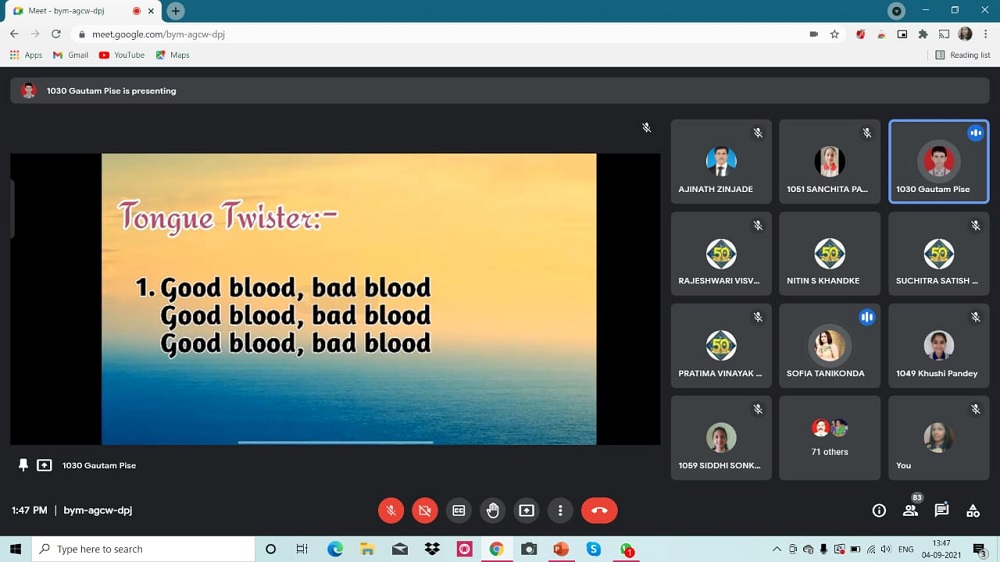Unmute your microphone
The height and width of the screenshot is (562, 1000).
click(391, 510)
